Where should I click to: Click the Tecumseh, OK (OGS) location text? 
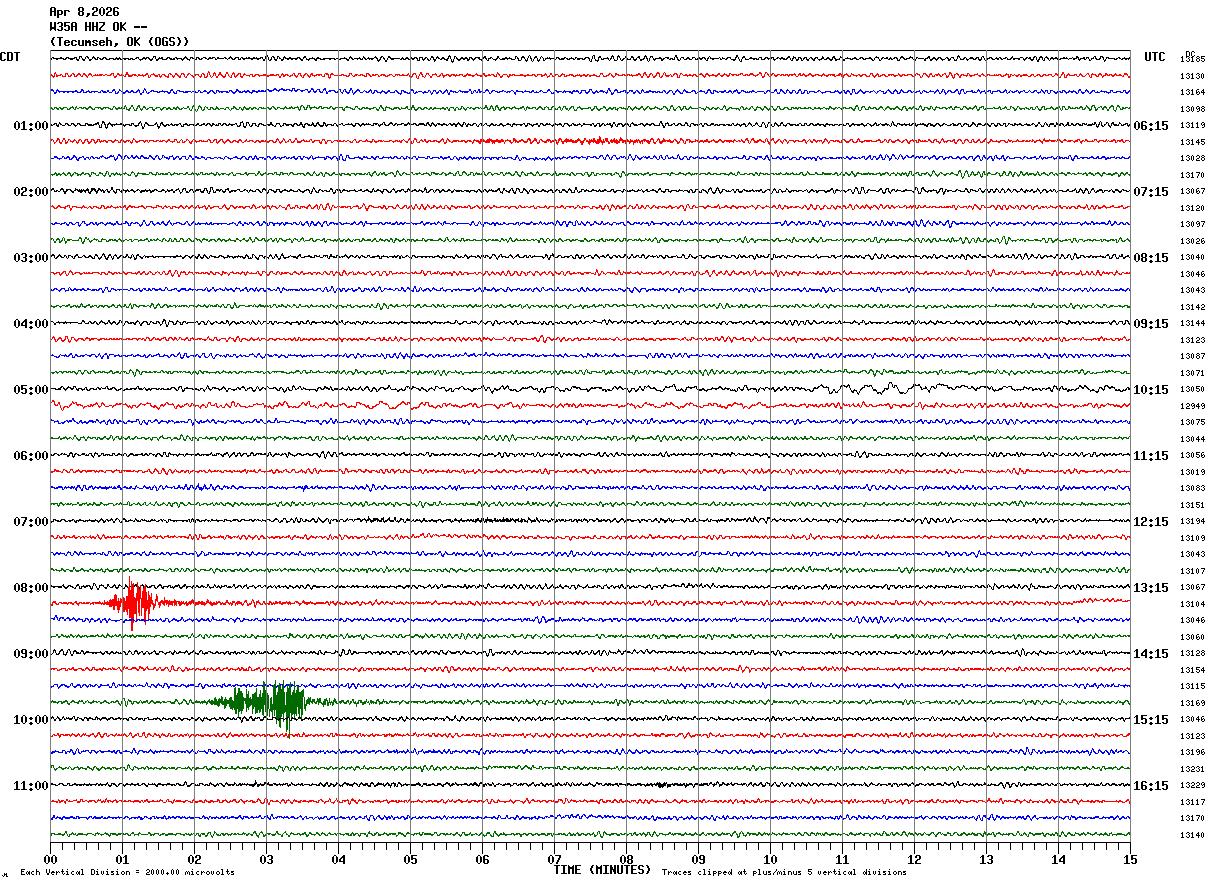point(119,42)
